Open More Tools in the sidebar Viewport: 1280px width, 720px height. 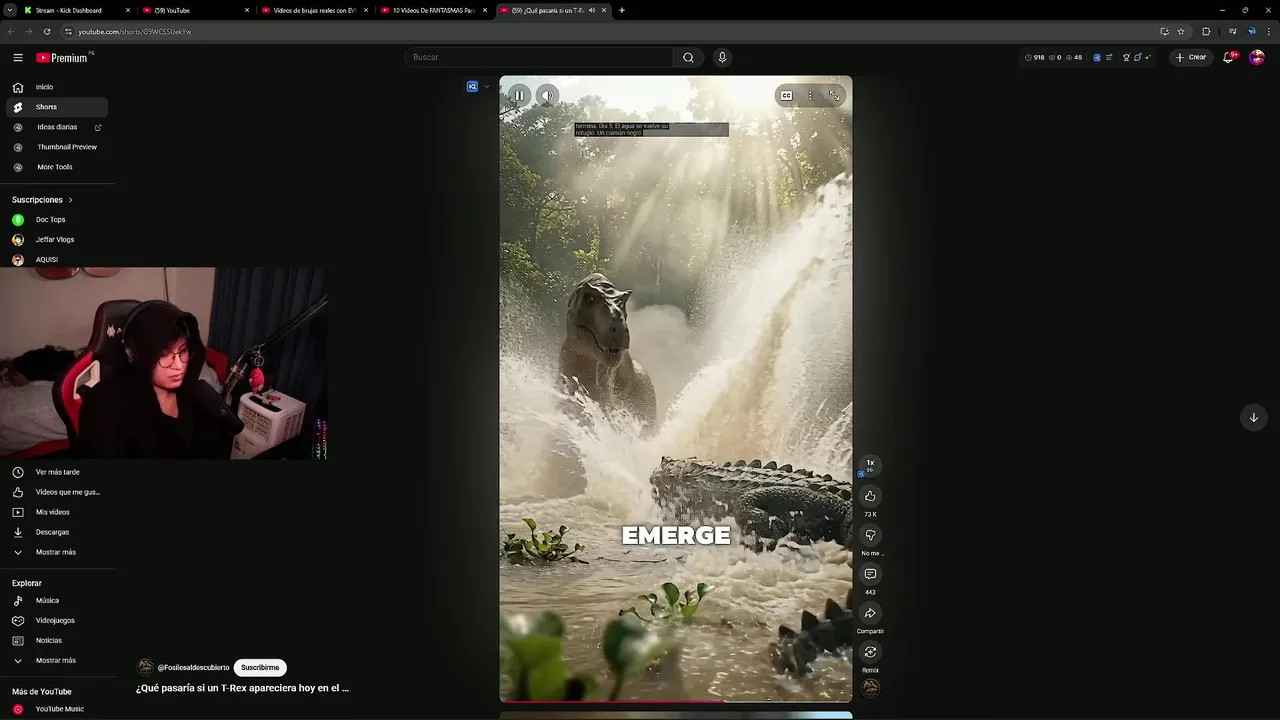(x=57, y=167)
